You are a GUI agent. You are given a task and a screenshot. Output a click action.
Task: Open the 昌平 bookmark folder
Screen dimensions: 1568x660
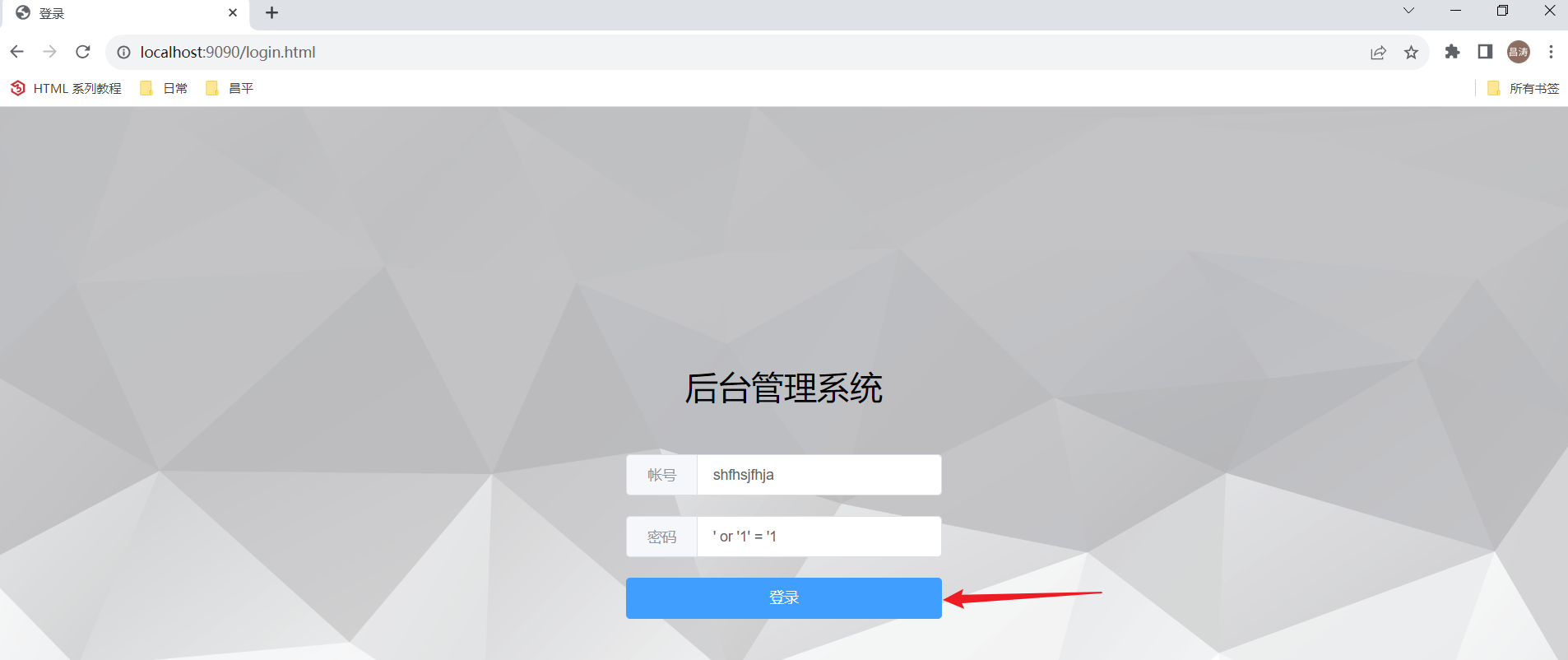[x=230, y=88]
